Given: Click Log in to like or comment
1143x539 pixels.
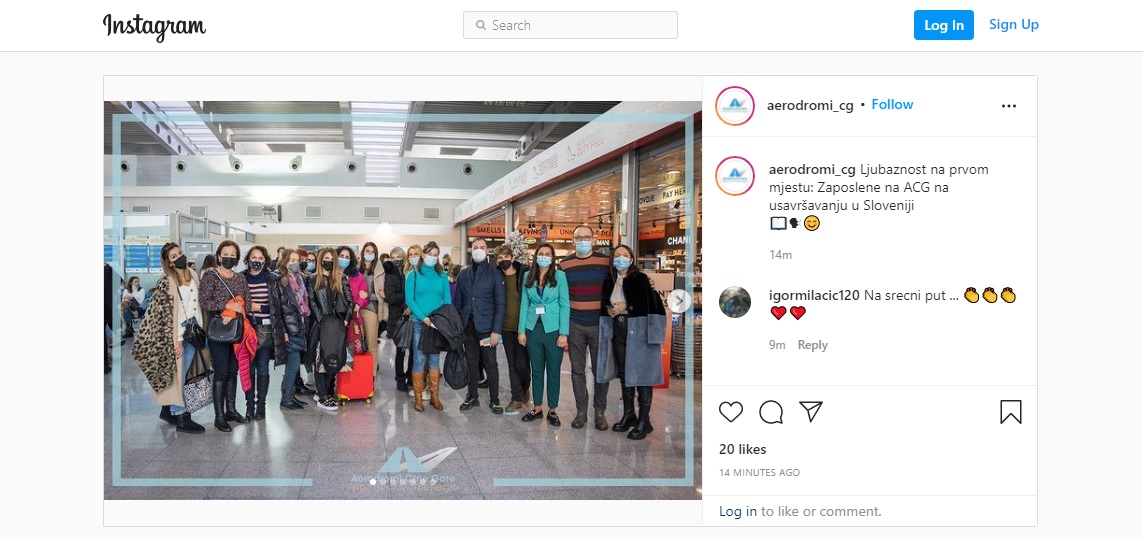Looking at the screenshot, I should [738, 511].
